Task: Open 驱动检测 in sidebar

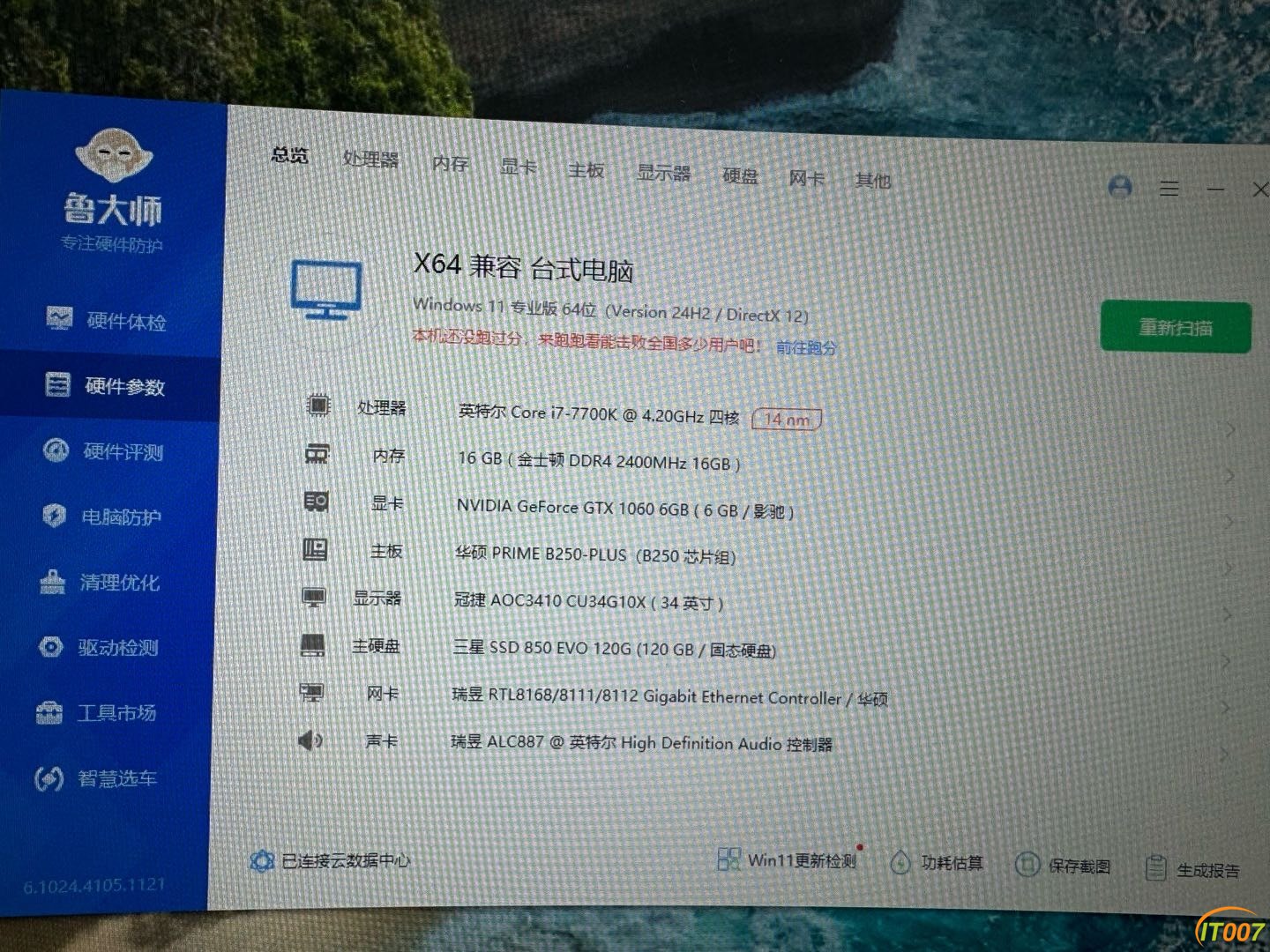Action: [99, 647]
